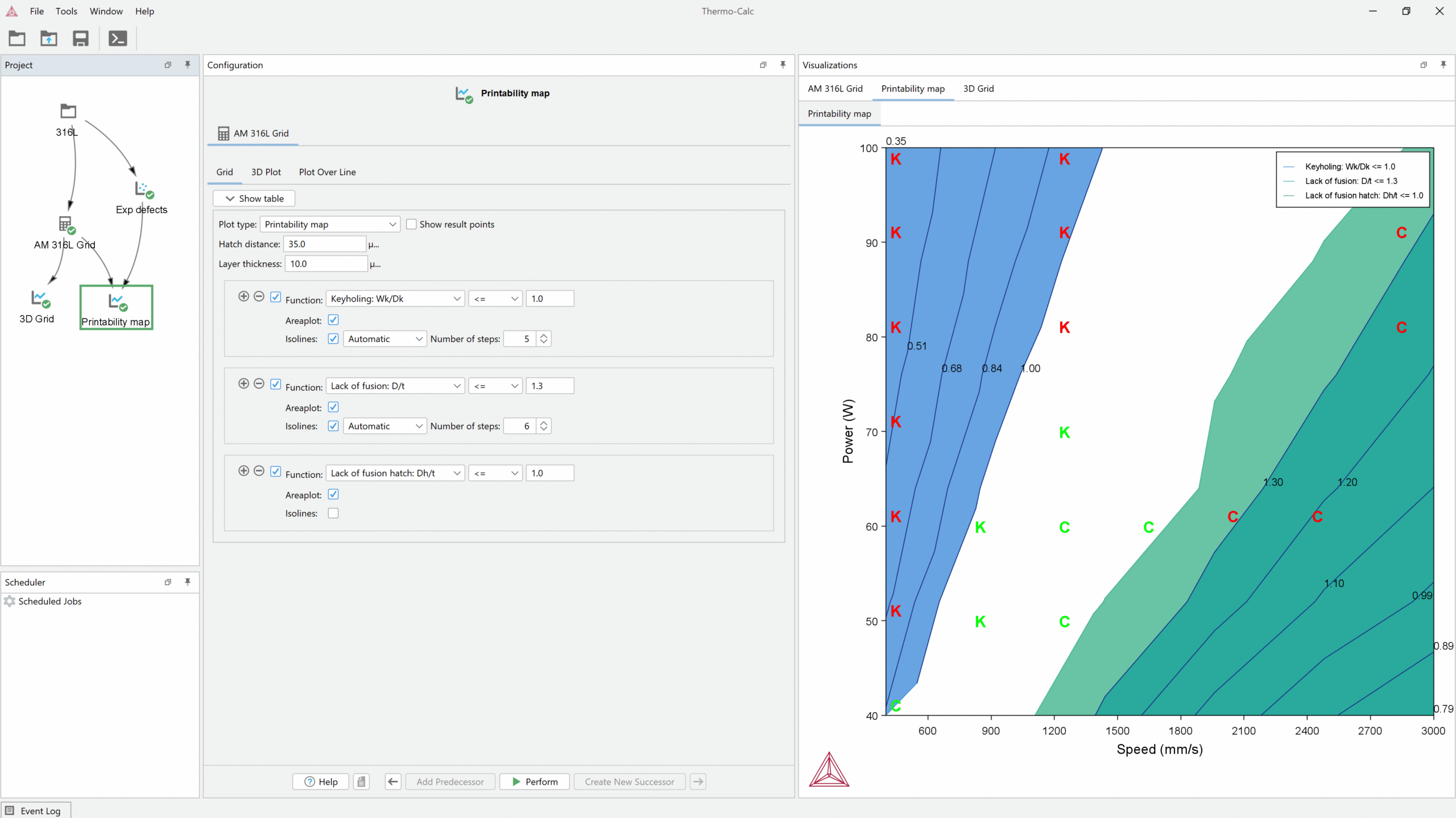
Task: Enable Isolines for Lack of fusion hatch
Action: click(x=333, y=513)
